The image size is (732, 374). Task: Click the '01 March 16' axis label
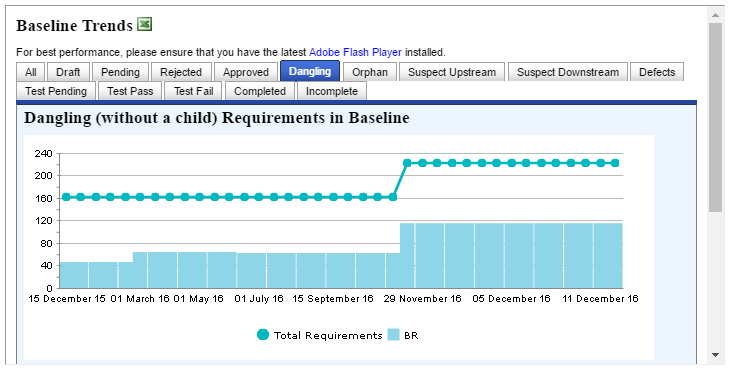point(140,299)
